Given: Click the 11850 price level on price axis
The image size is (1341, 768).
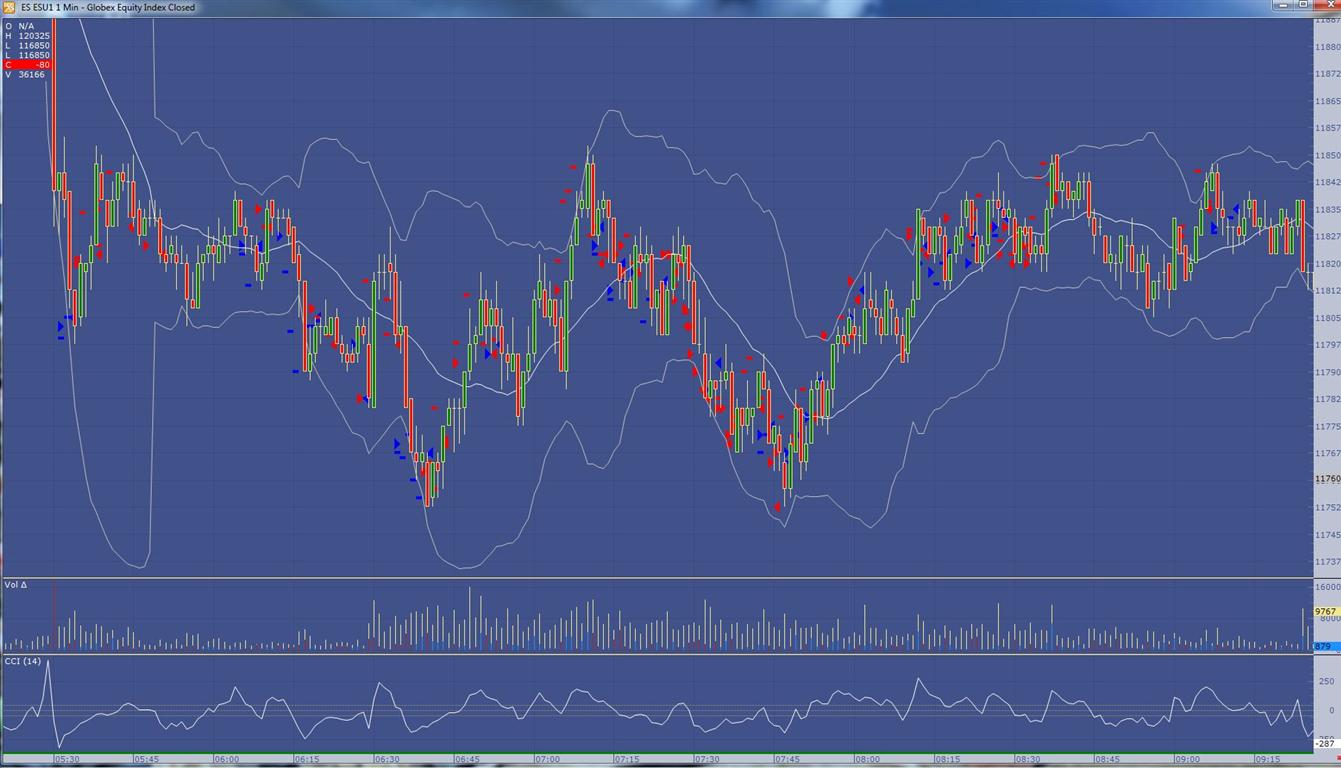Looking at the screenshot, I should coord(1328,155).
